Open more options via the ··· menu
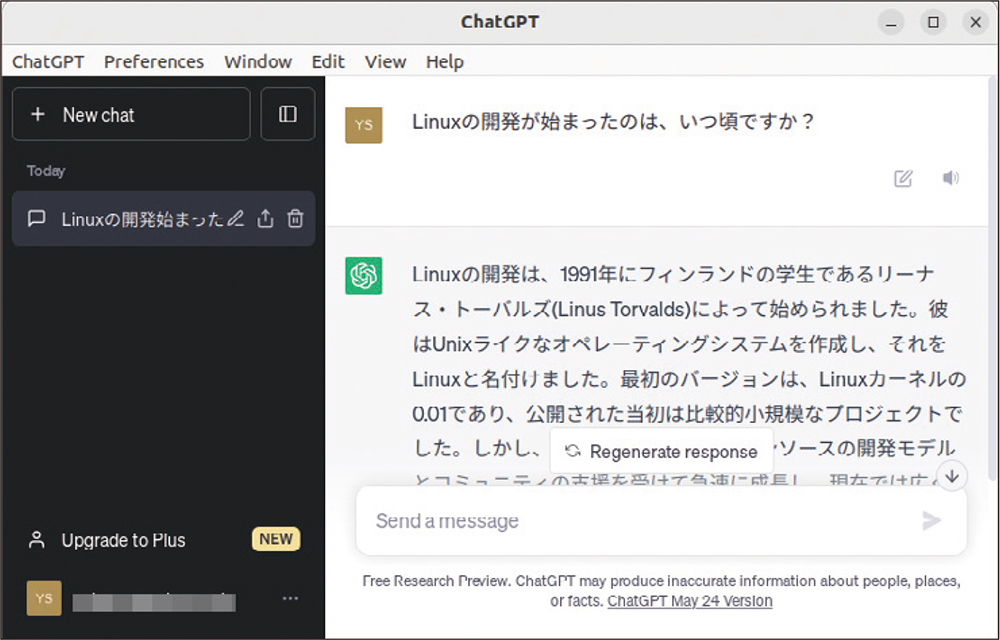 [x=290, y=597]
